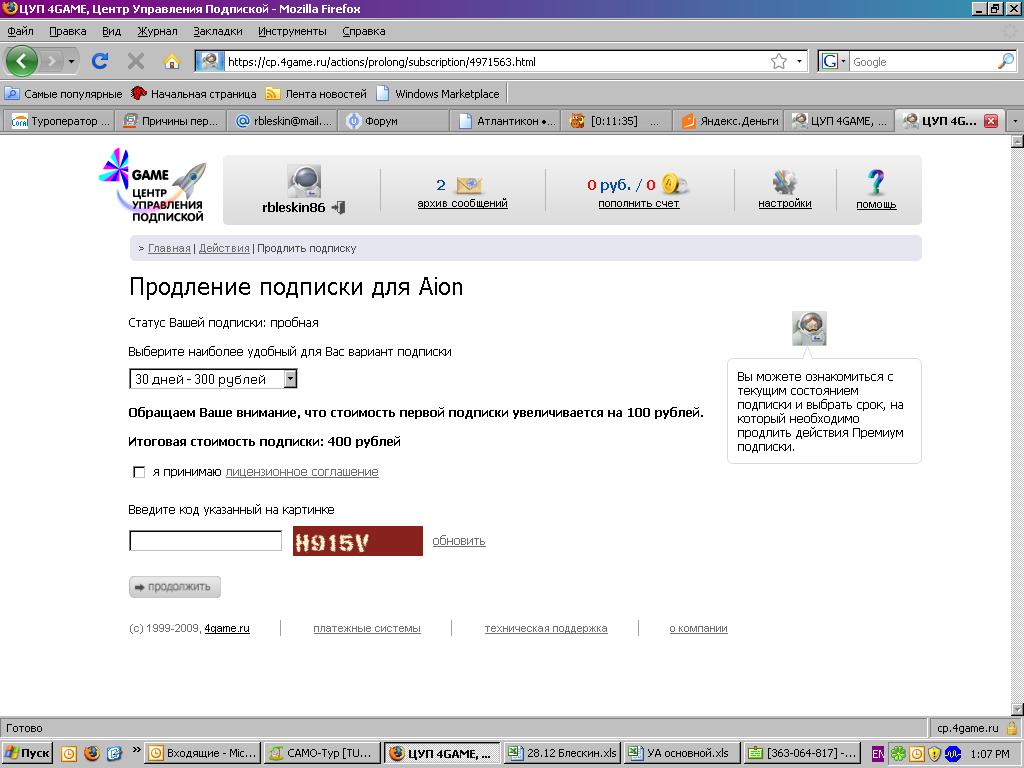Open settings via the gears icon
This screenshot has height=768, width=1024.
[x=784, y=182]
